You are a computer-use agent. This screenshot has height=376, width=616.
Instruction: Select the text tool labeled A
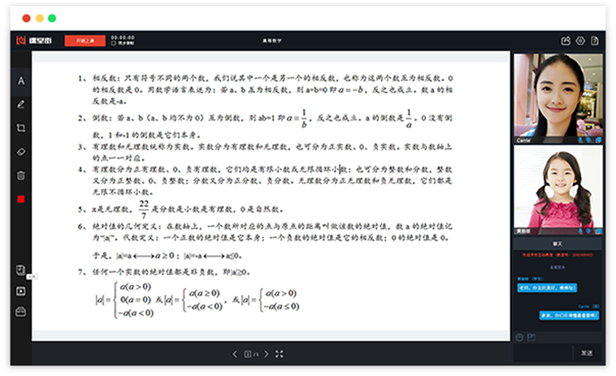tap(21, 81)
